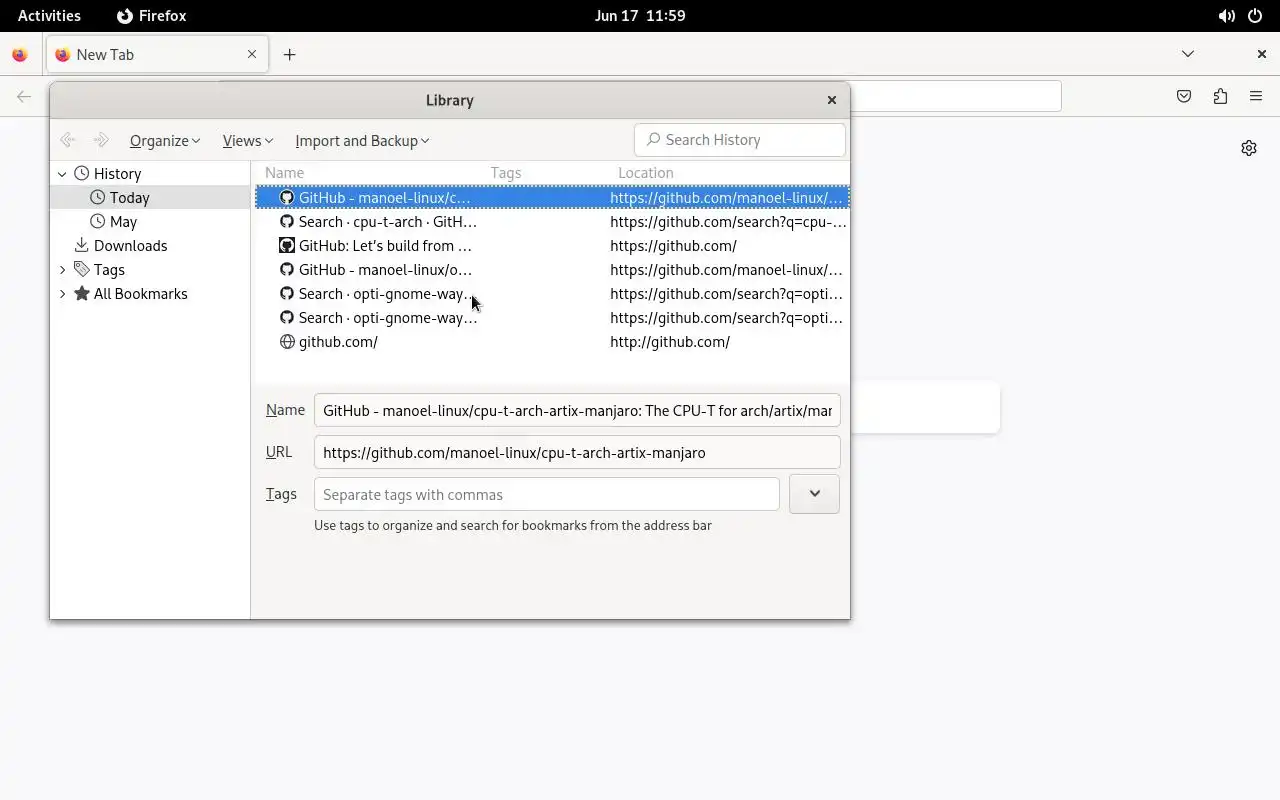The image size is (1280, 800).
Task: Click into the URL text field
Action: (x=577, y=453)
